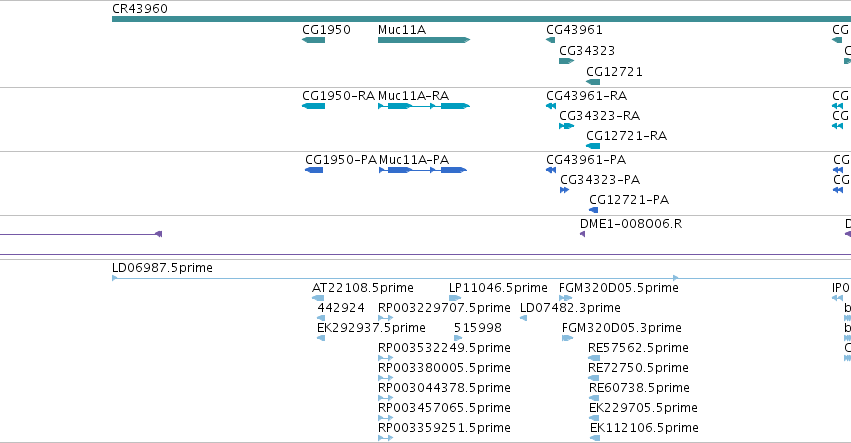Click the LD06987.5prime EST line

point(481,278)
